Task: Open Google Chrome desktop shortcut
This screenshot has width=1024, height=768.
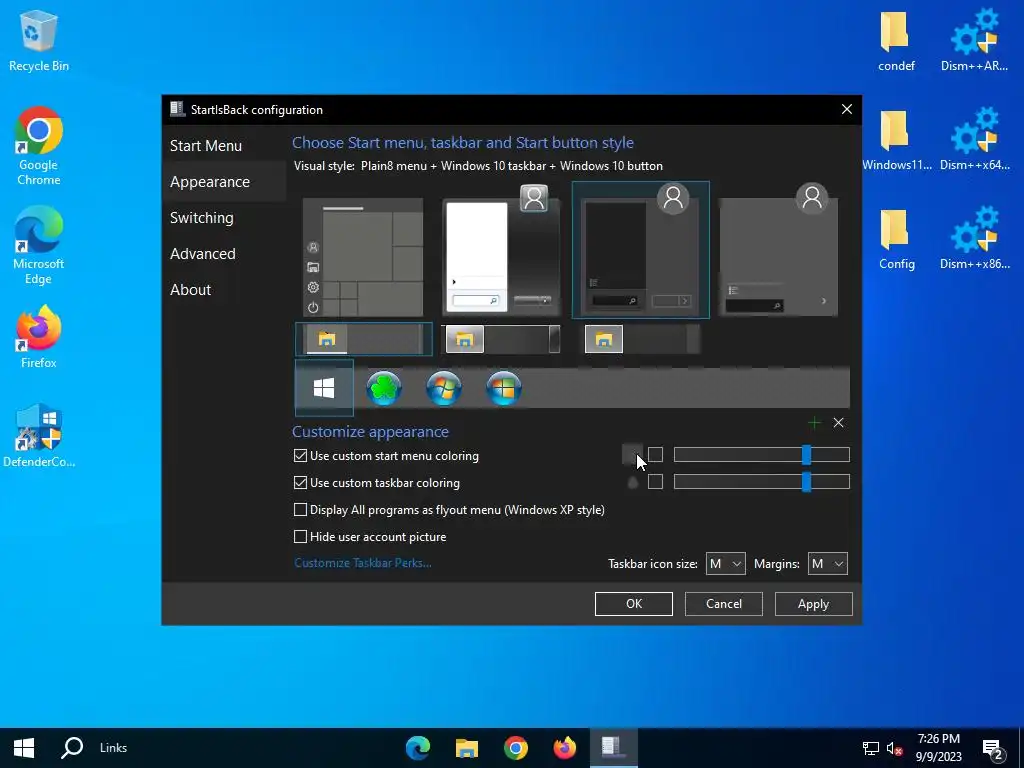Action: tap(39, 146)
